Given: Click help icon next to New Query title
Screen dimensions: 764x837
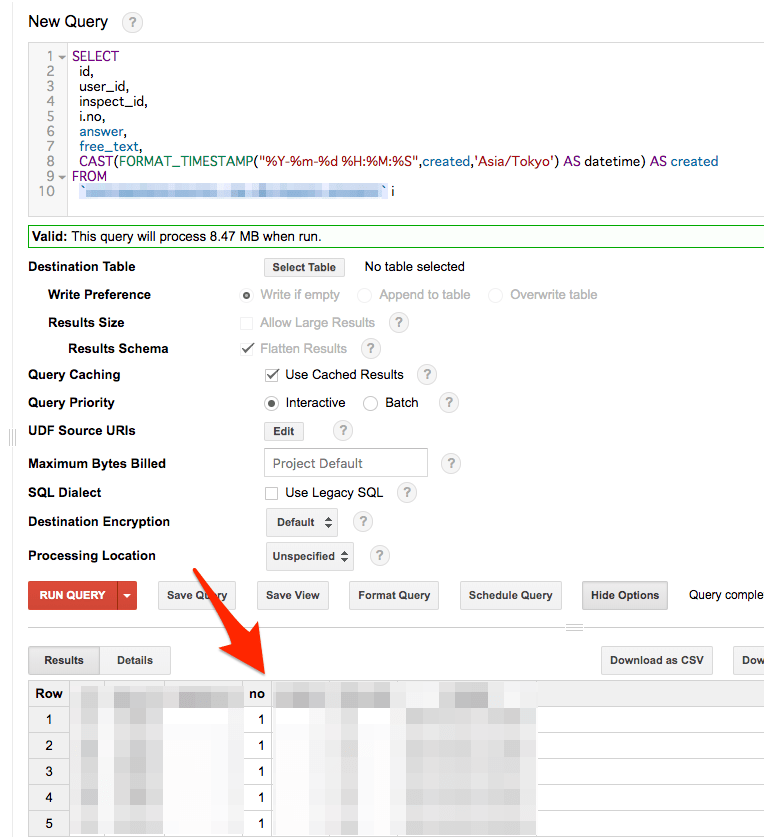Looking at the screenshot, I should click(x=132, y=22).
